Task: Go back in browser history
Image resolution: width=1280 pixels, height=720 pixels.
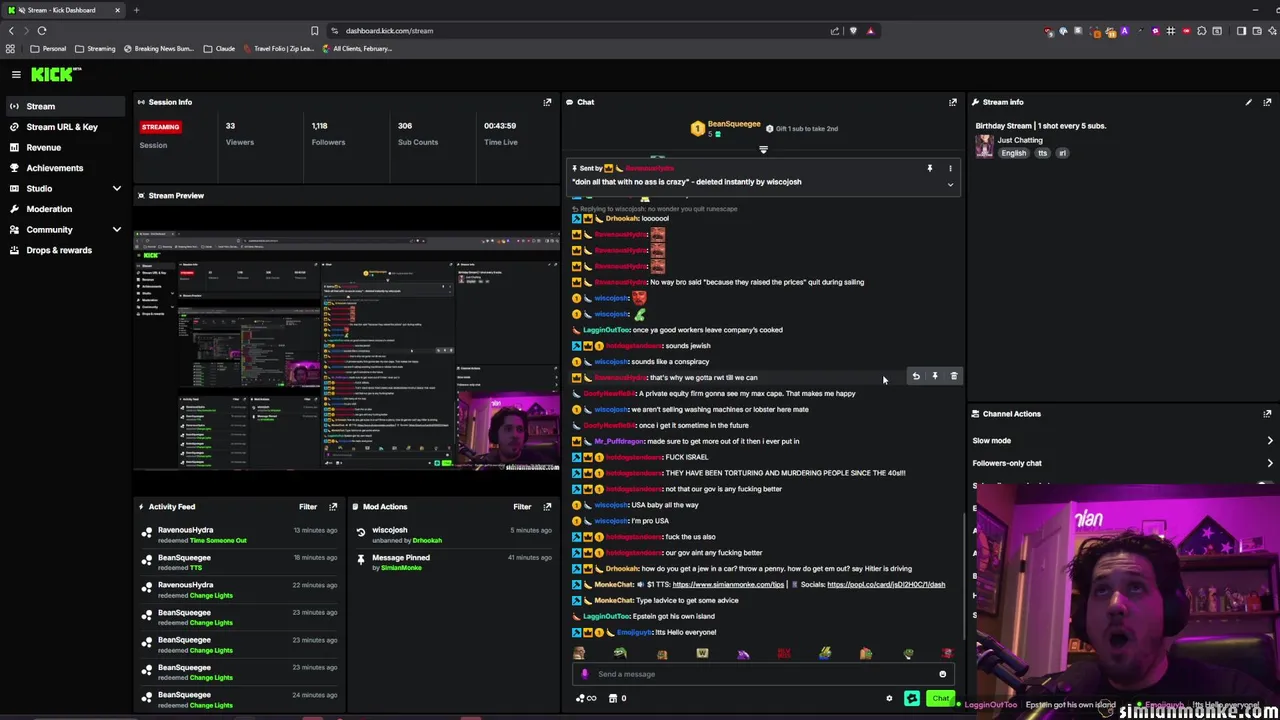Action: tap(11, 31)
